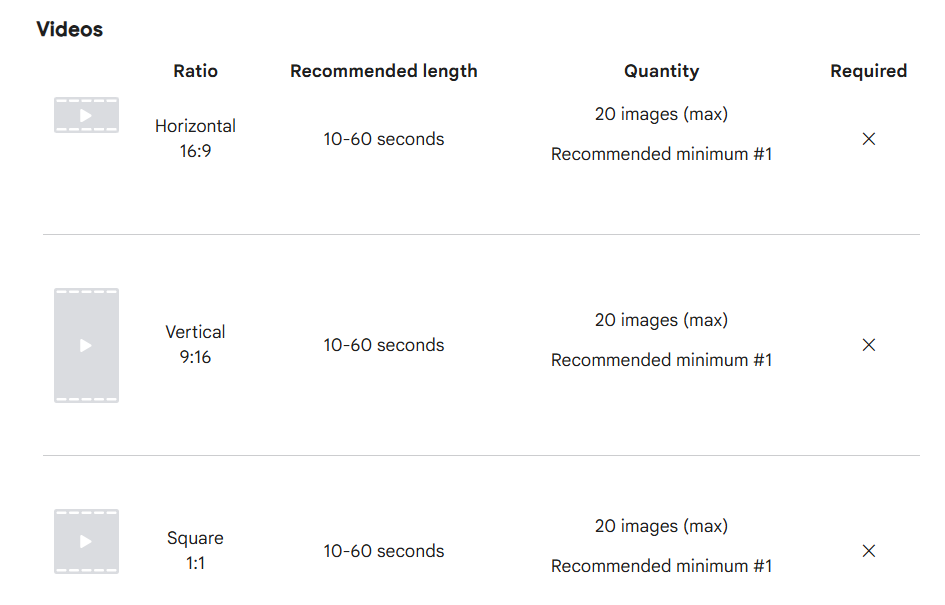This screenshot has width=945, height=605.
Task: Select the Square 1:1 ratio label
Action: tap(196, 551)
